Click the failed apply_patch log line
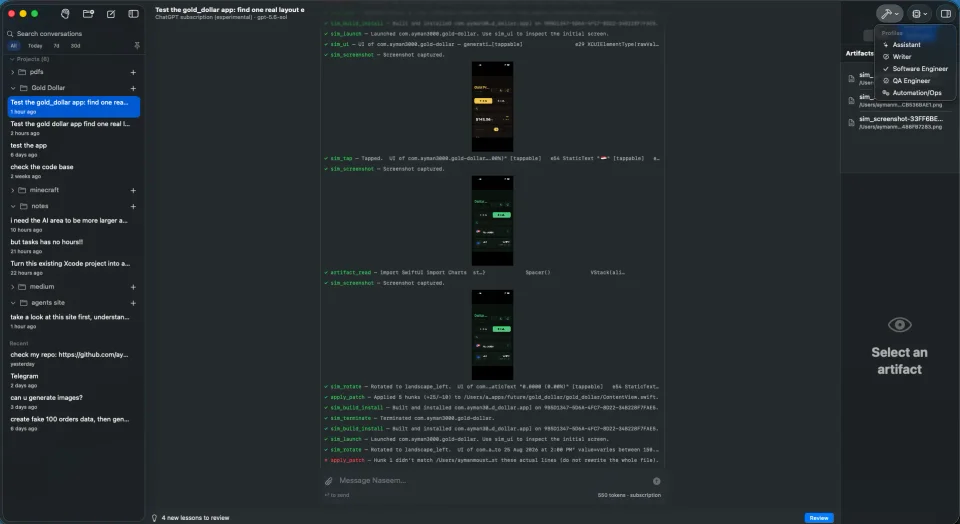 tap(492, 460)
